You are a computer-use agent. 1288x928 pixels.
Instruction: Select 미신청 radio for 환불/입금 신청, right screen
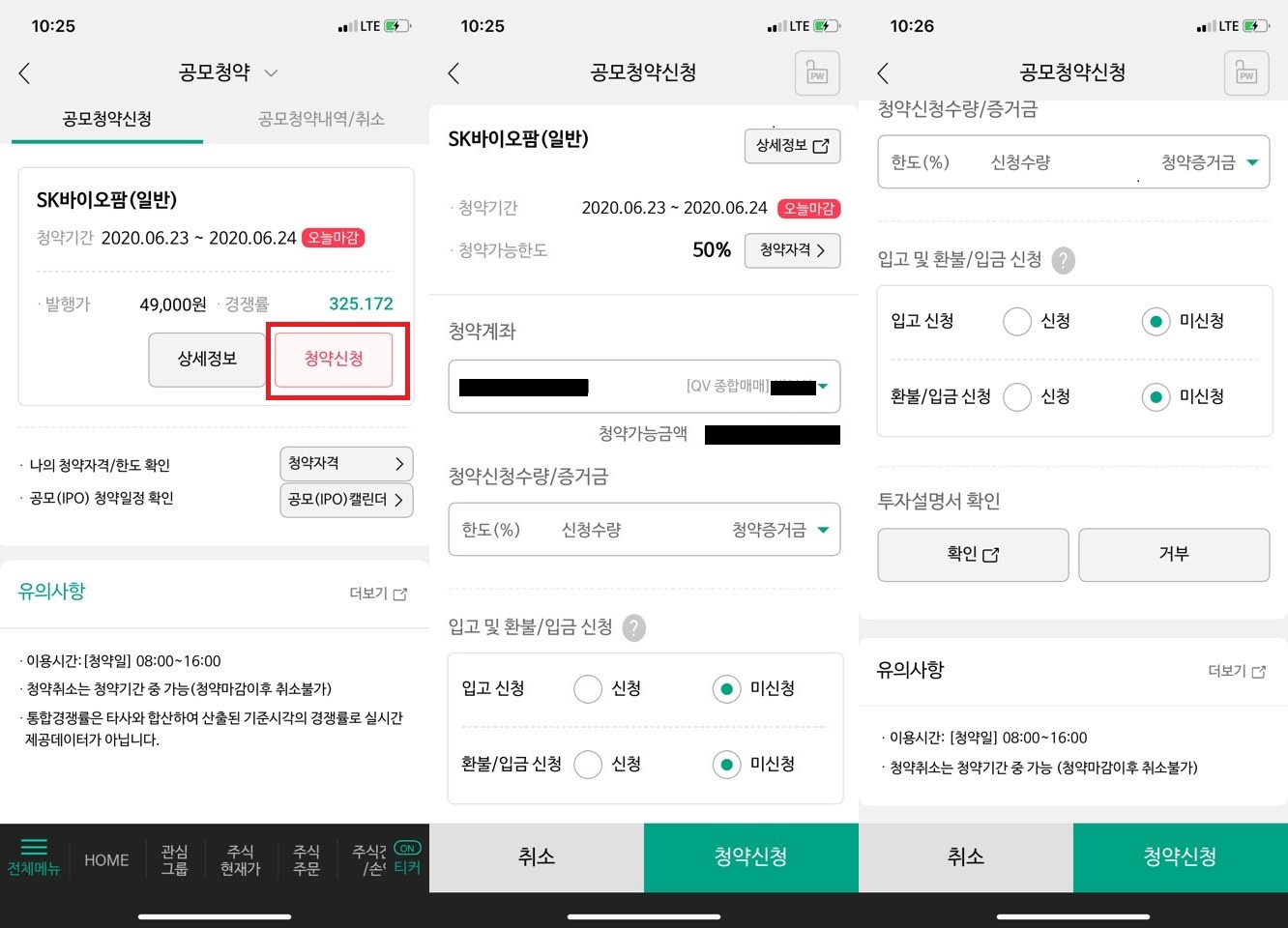(x=1156, y=397)
